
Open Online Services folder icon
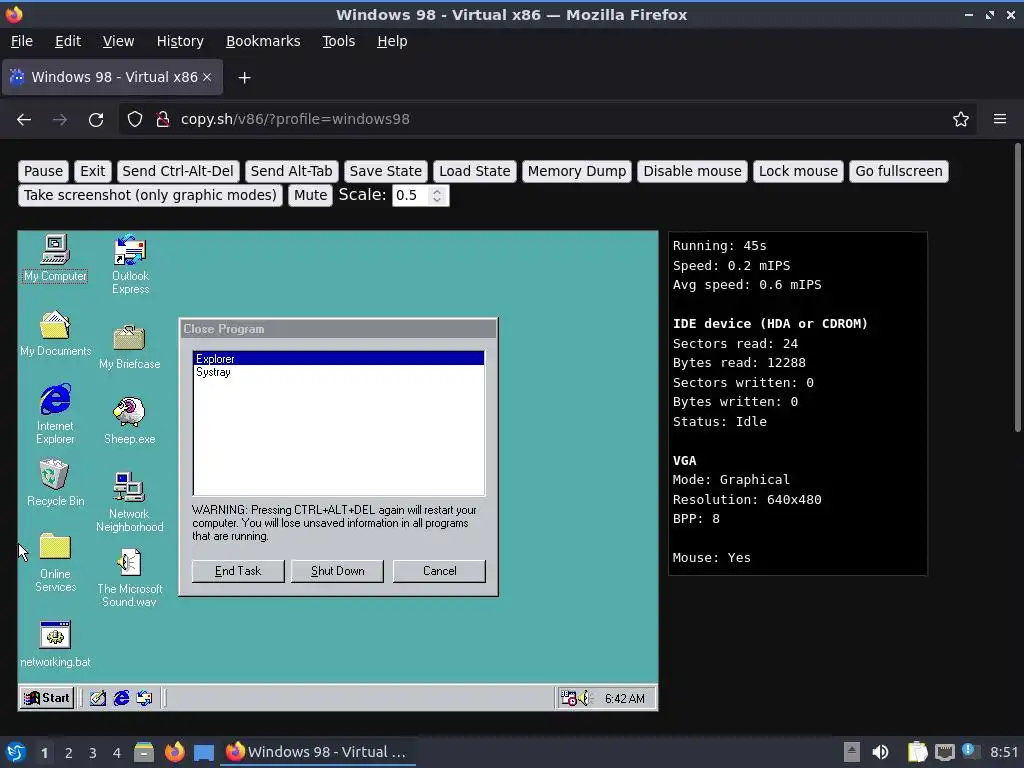click(x=55, y=562)
